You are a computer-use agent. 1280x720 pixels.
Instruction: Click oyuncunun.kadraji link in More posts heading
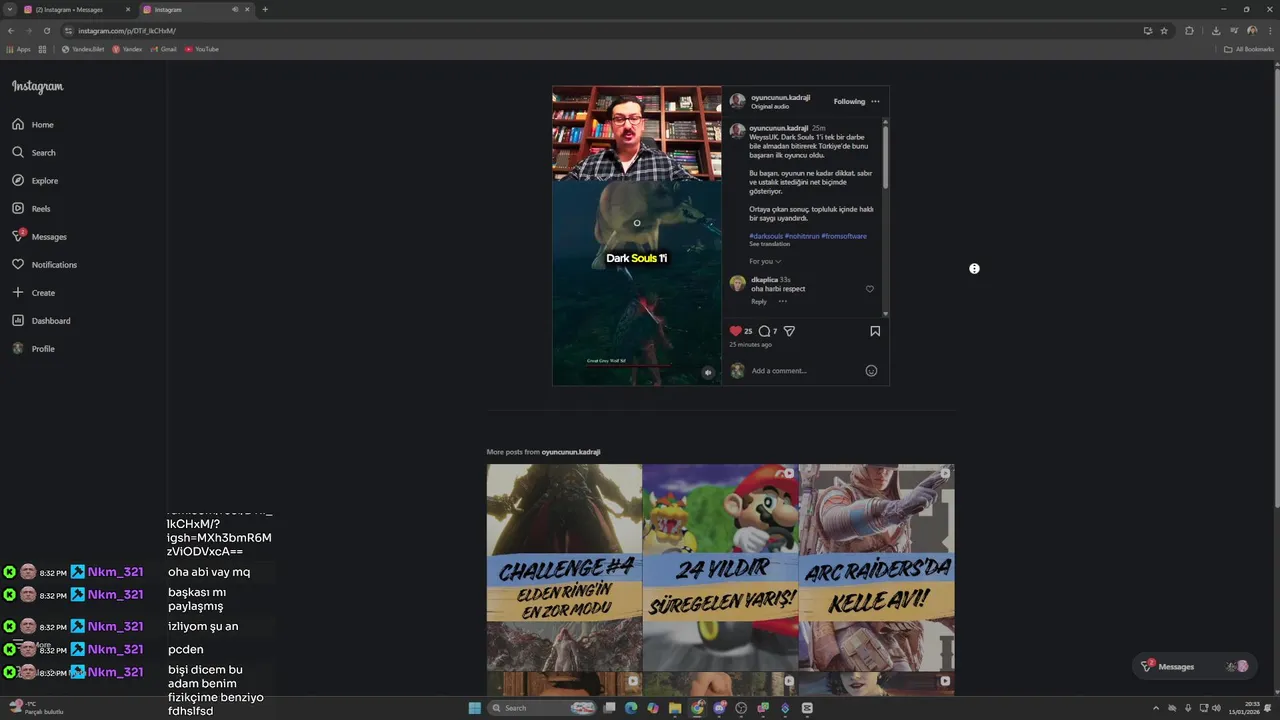coord(571,452)
